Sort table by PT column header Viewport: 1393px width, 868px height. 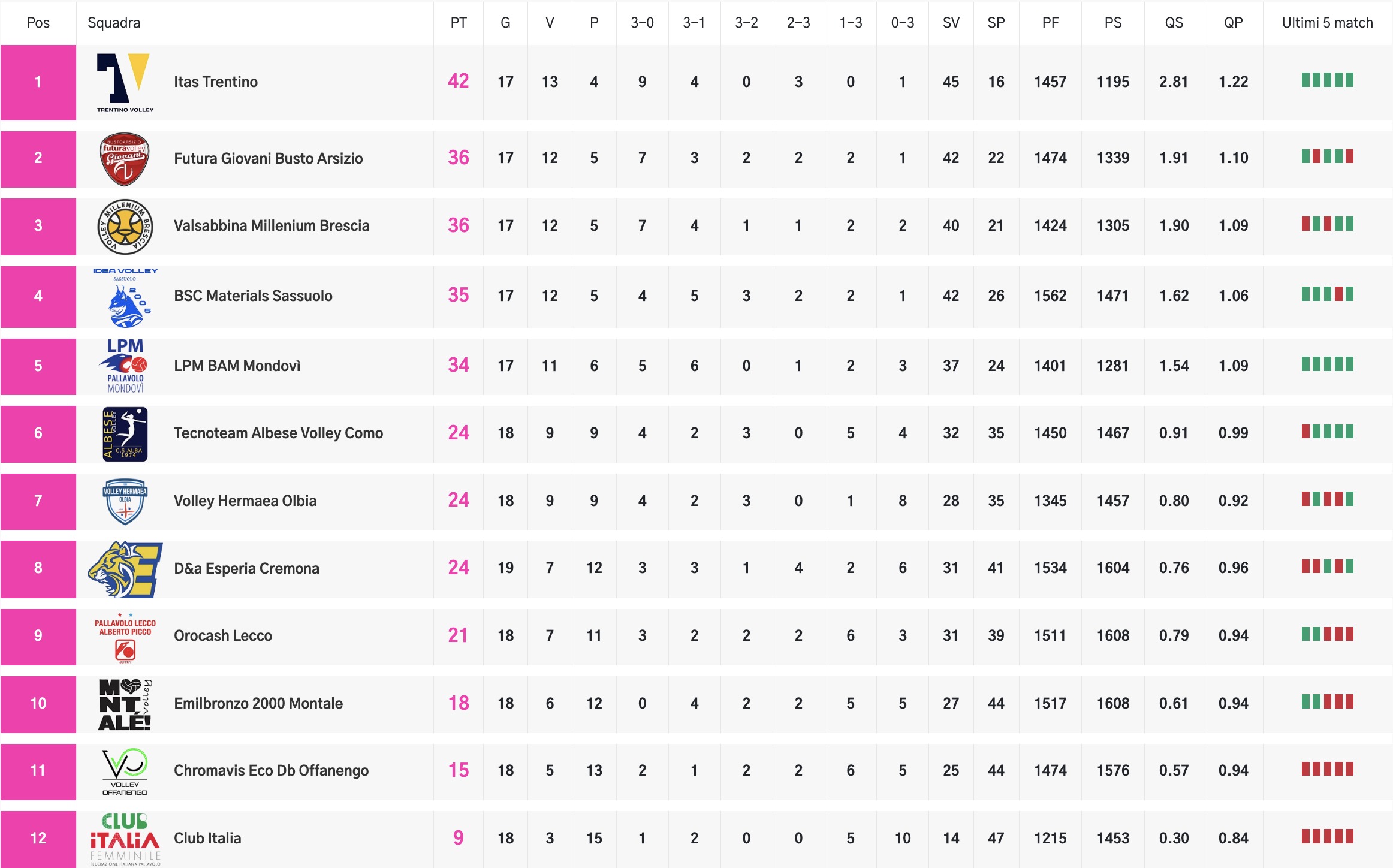458,23
